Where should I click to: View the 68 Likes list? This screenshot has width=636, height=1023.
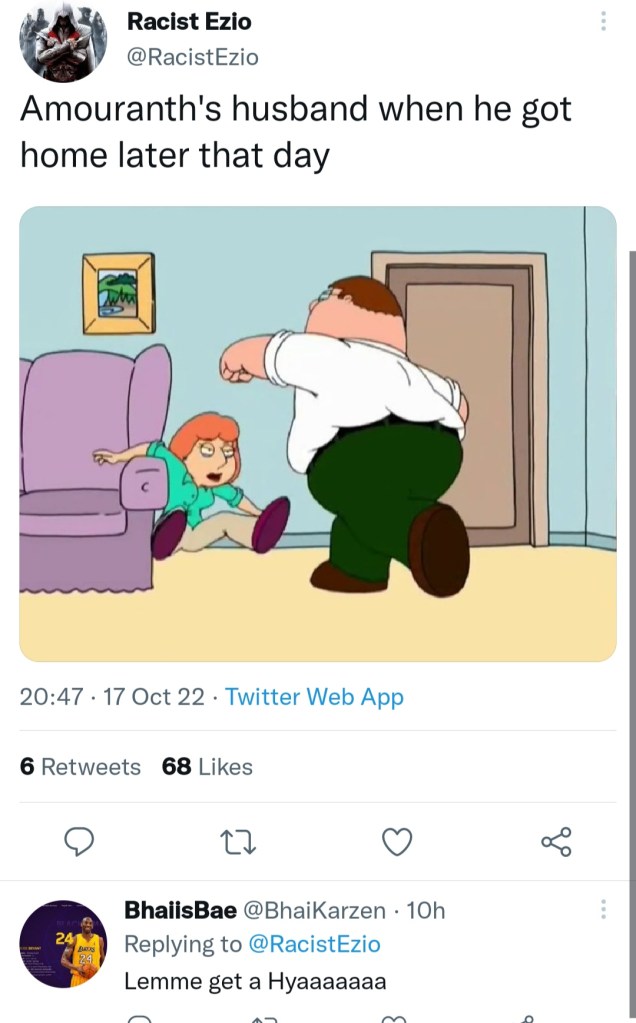point(207,767)
